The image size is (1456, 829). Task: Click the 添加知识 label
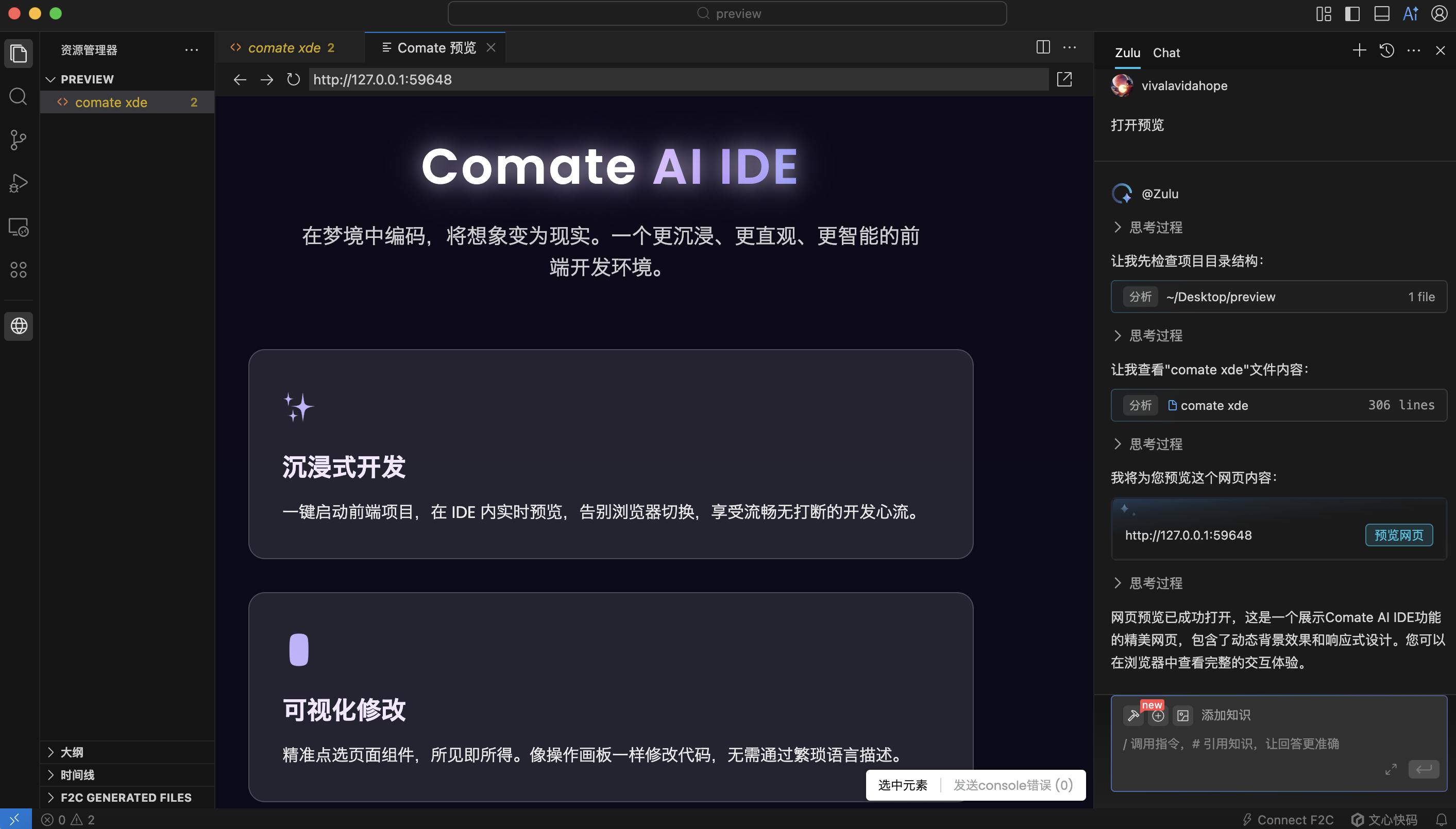[x=1225, y=715]
